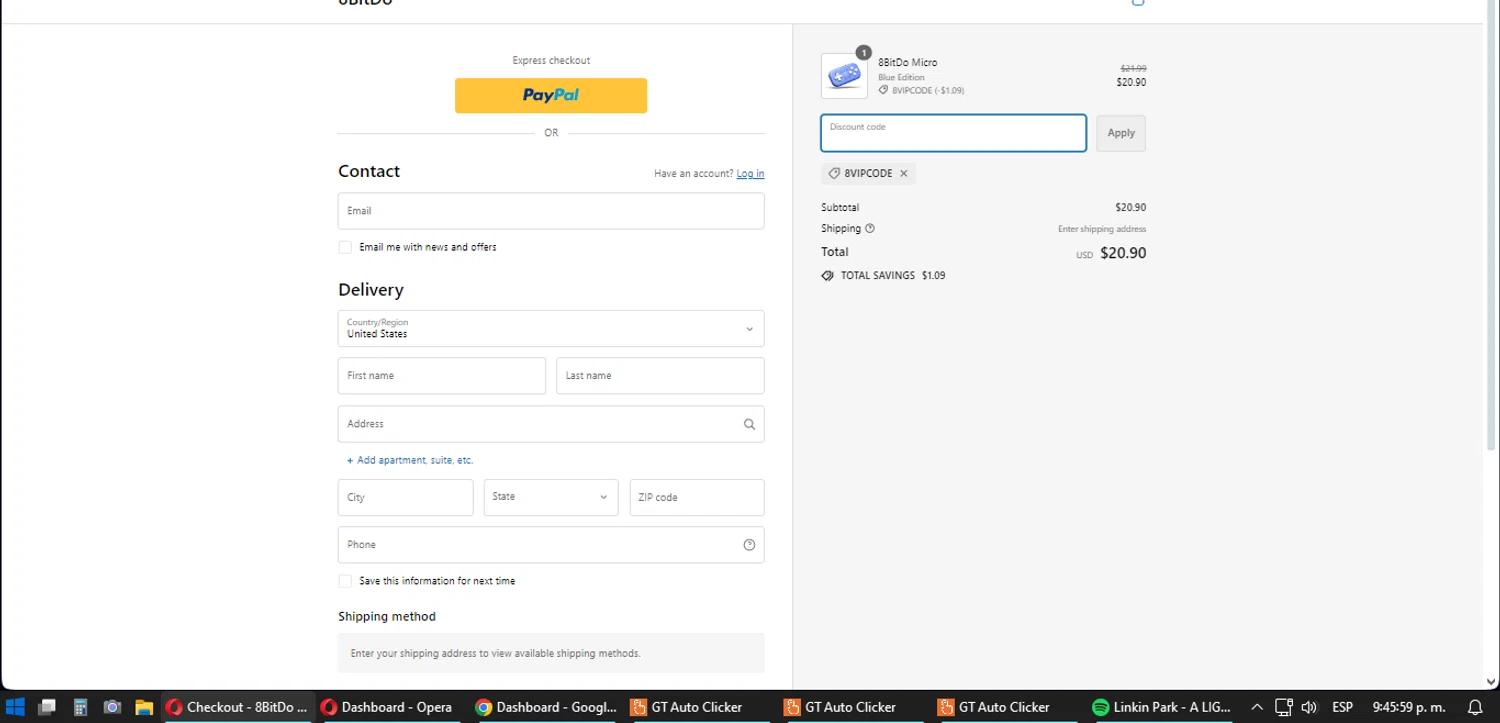Click the Log in link
The image size is (1500, 723).
click(x=750, y=174)
